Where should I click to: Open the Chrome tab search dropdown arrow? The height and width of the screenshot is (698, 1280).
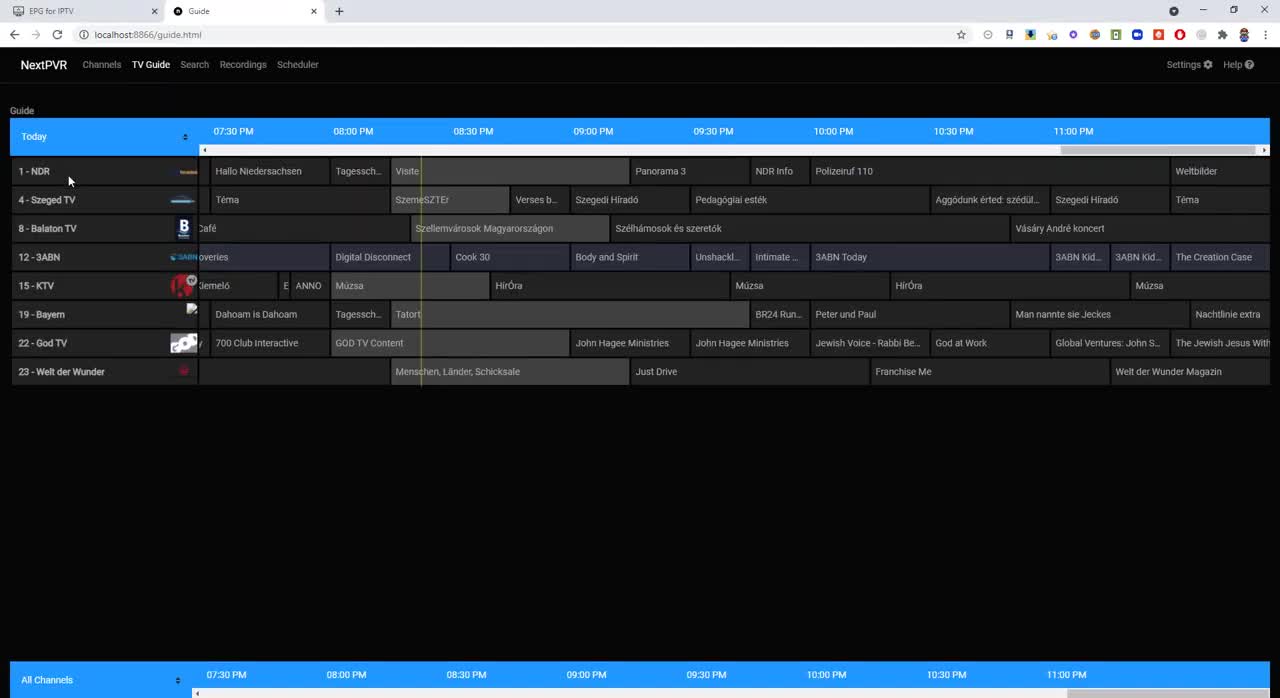click(x=1174, y=11)
